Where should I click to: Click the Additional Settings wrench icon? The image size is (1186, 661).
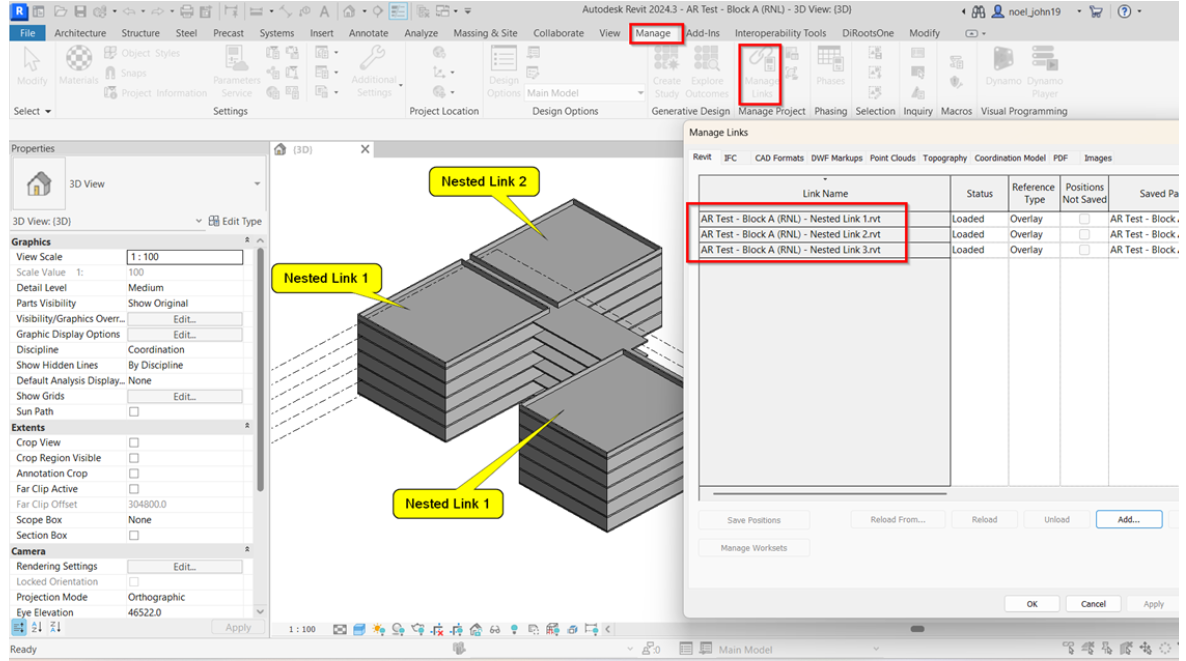tap(373, 67)
